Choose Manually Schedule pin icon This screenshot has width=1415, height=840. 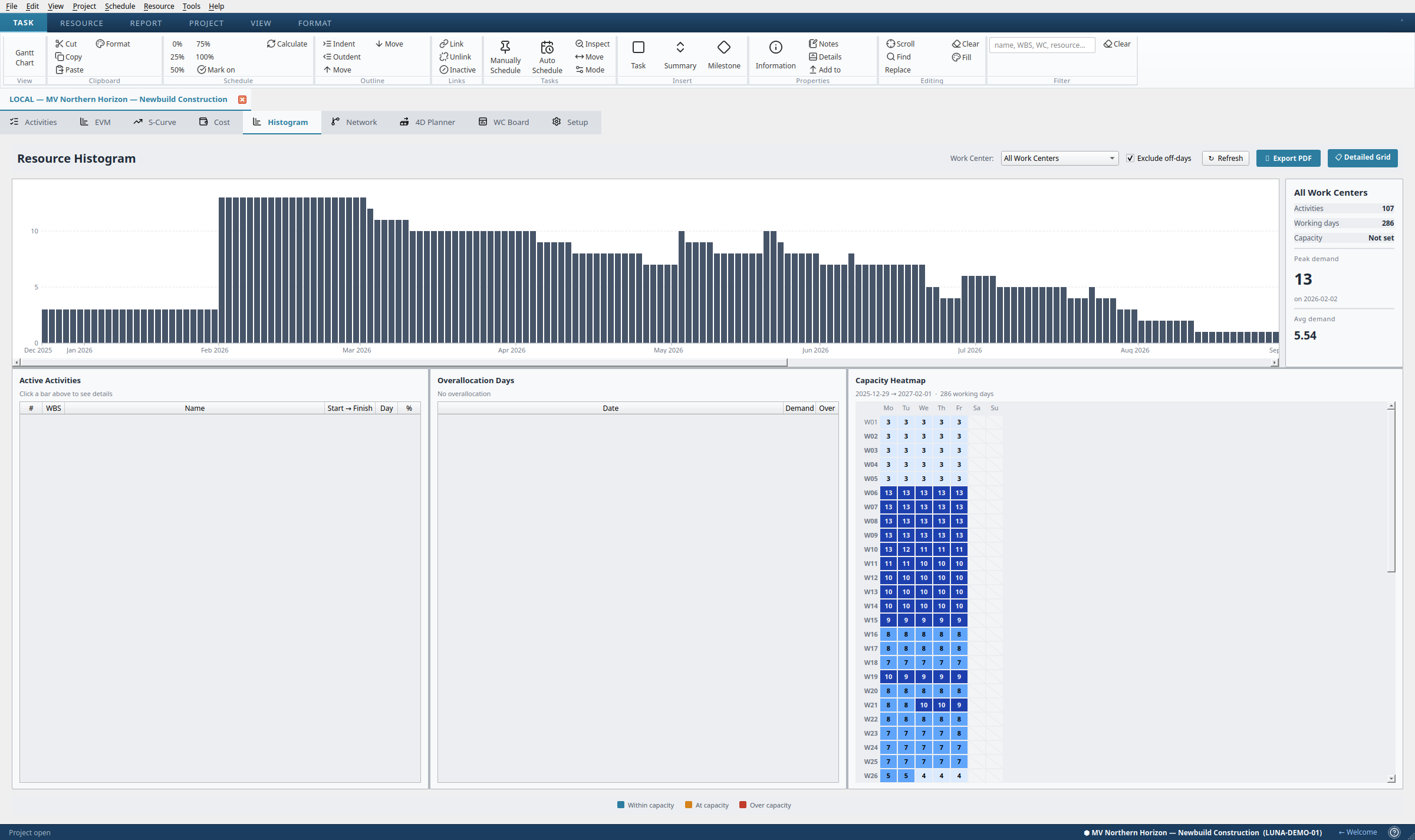(x=505, y=47)
